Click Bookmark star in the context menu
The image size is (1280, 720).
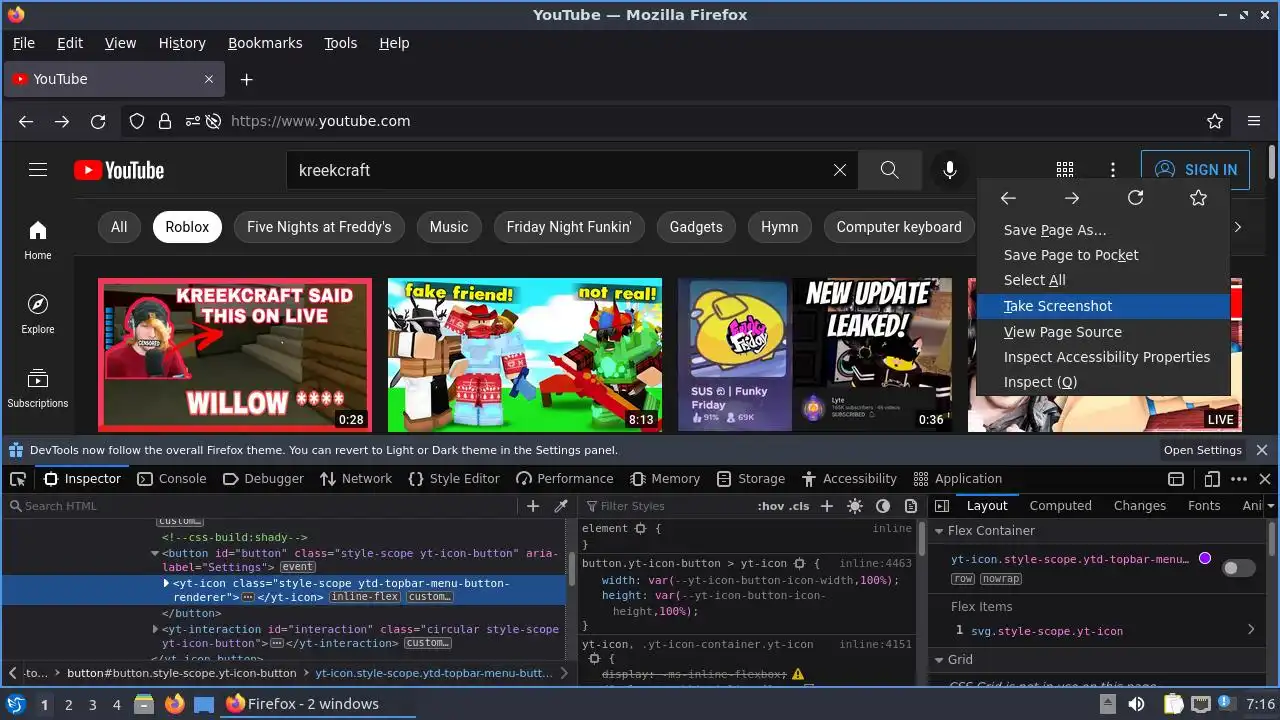pos(1199,198)
